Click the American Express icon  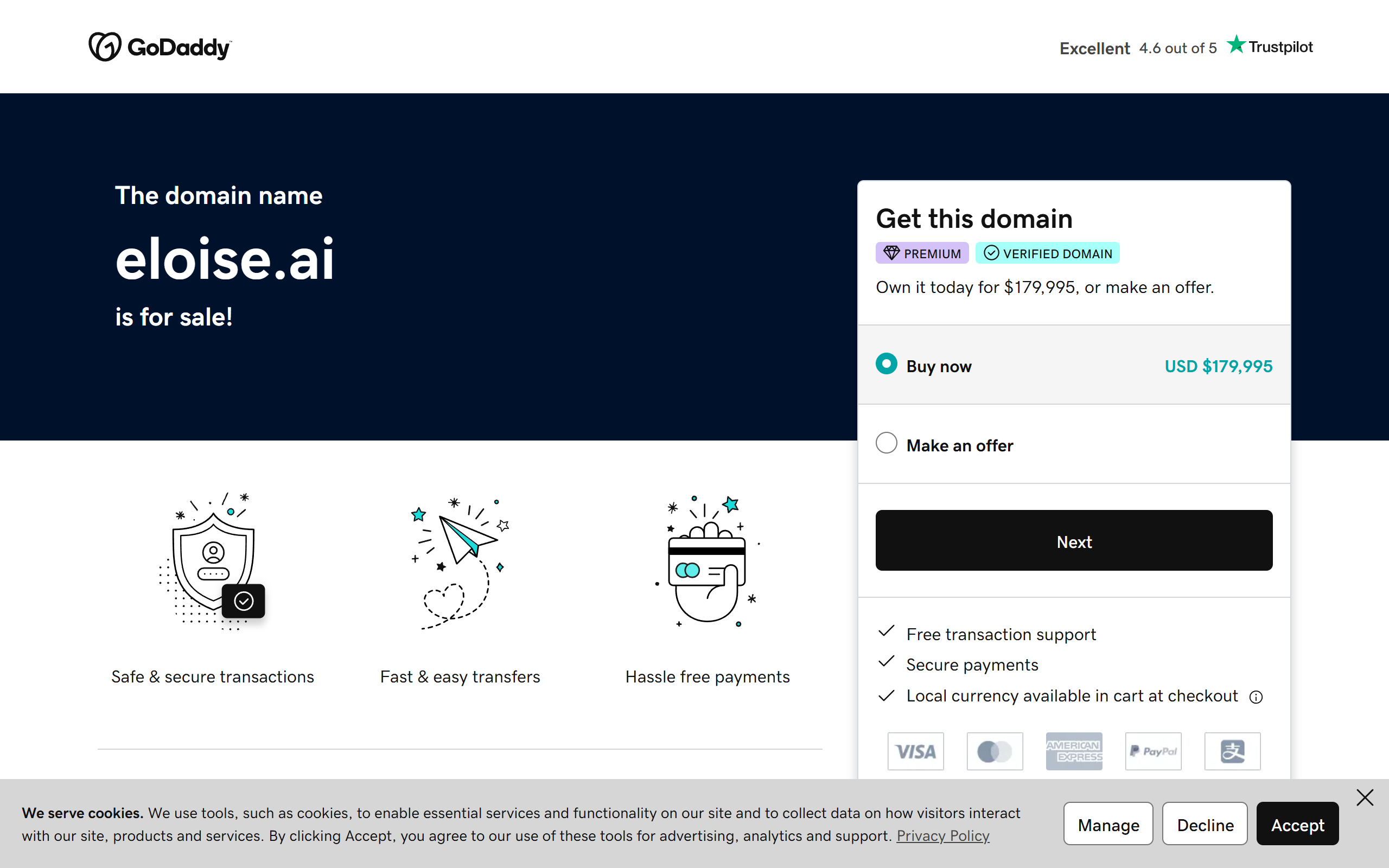click(1074, 751)
